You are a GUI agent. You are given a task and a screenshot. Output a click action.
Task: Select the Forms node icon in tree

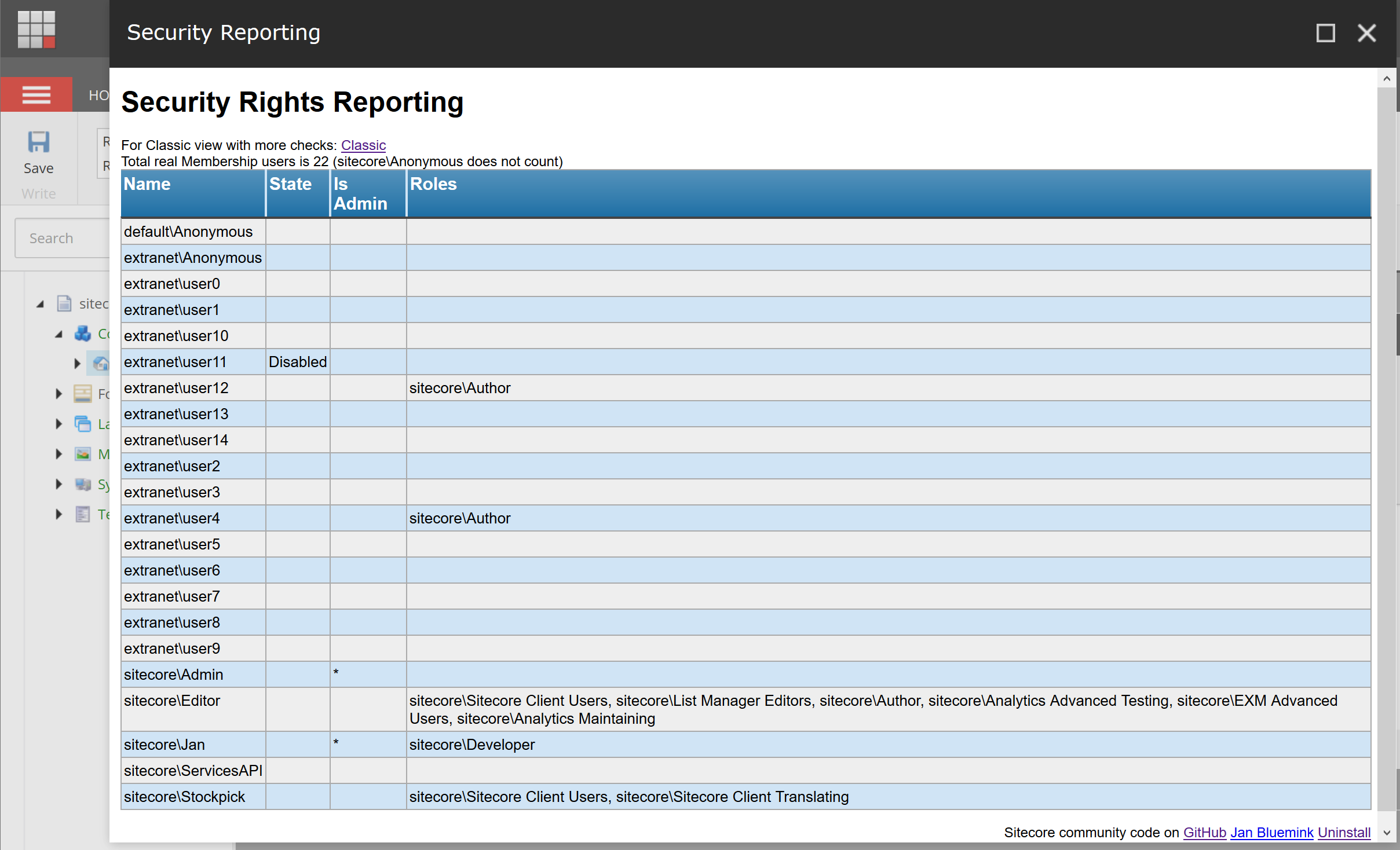coord(83,394)
